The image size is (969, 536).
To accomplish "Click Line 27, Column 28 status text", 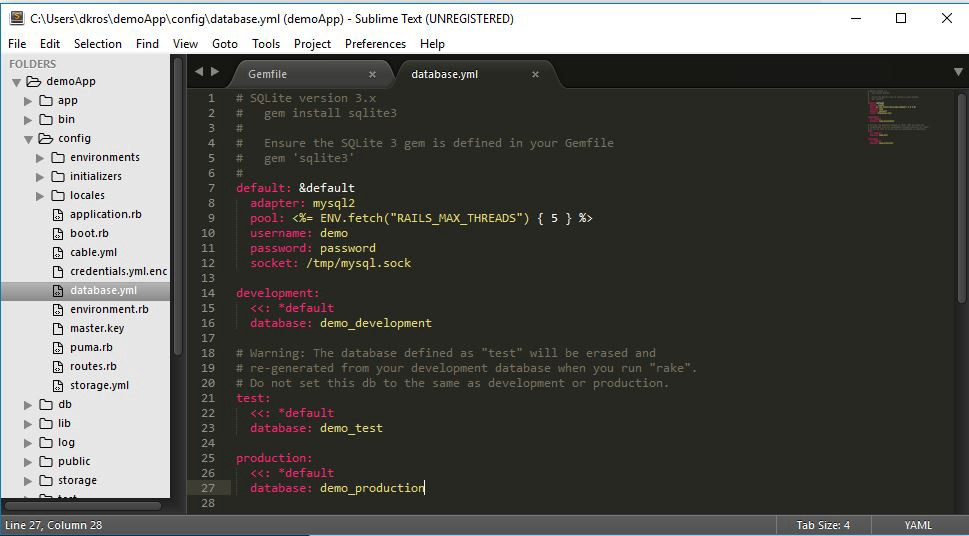I will pyautogui.click(x=54, y=525).
